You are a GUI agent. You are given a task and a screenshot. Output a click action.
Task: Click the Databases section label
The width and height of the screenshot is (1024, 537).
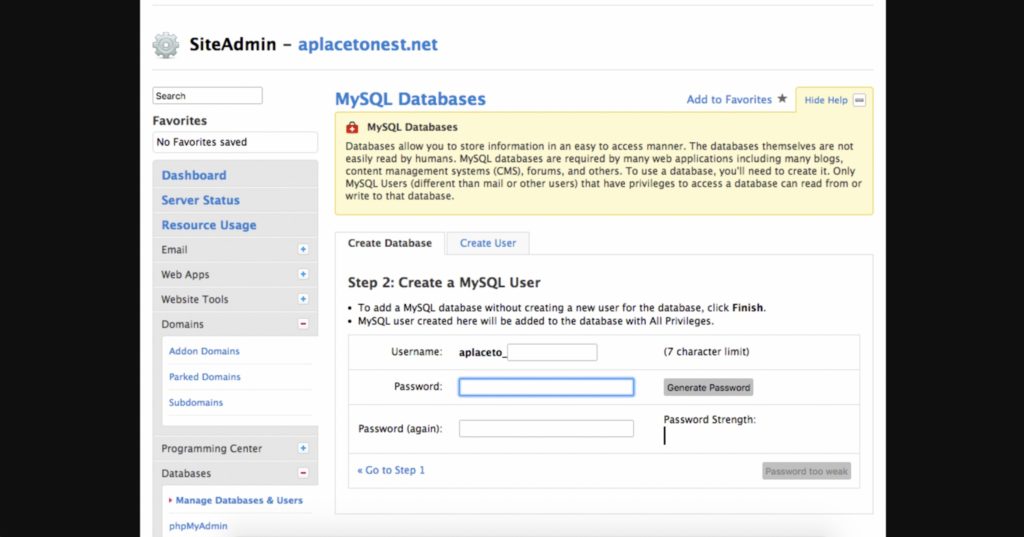pos(186,473)
